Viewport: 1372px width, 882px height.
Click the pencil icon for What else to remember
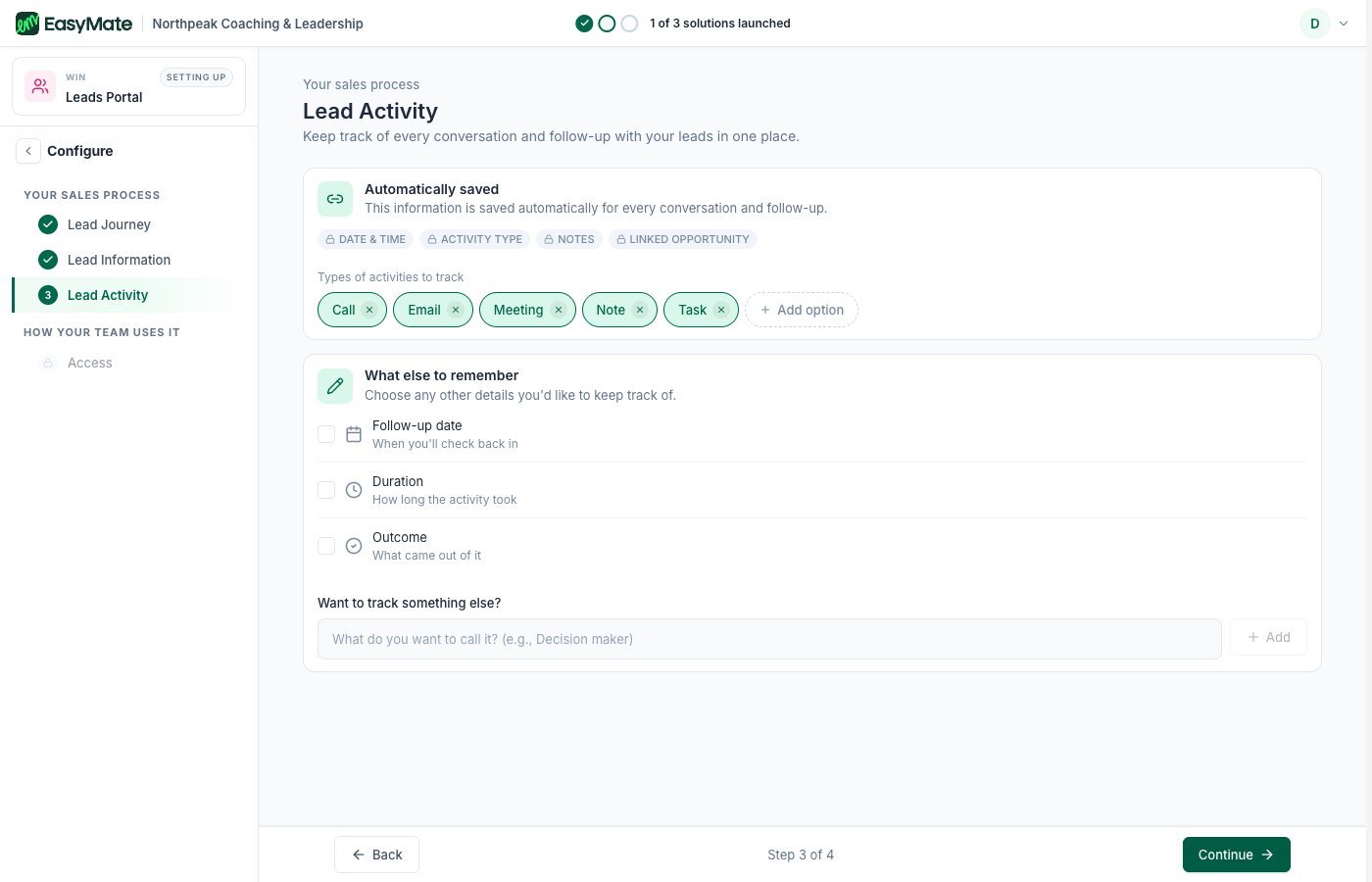[335, 386]
